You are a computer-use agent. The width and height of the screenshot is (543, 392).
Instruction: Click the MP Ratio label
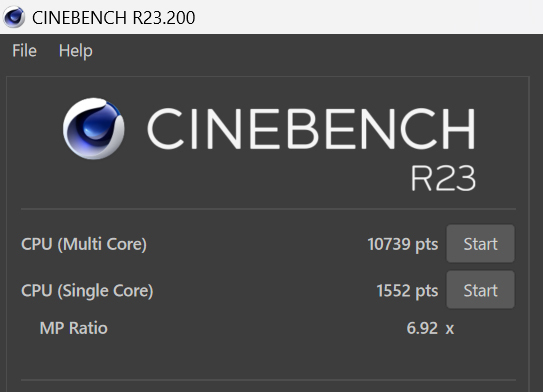pyautogui.click(x=73, y=328)
